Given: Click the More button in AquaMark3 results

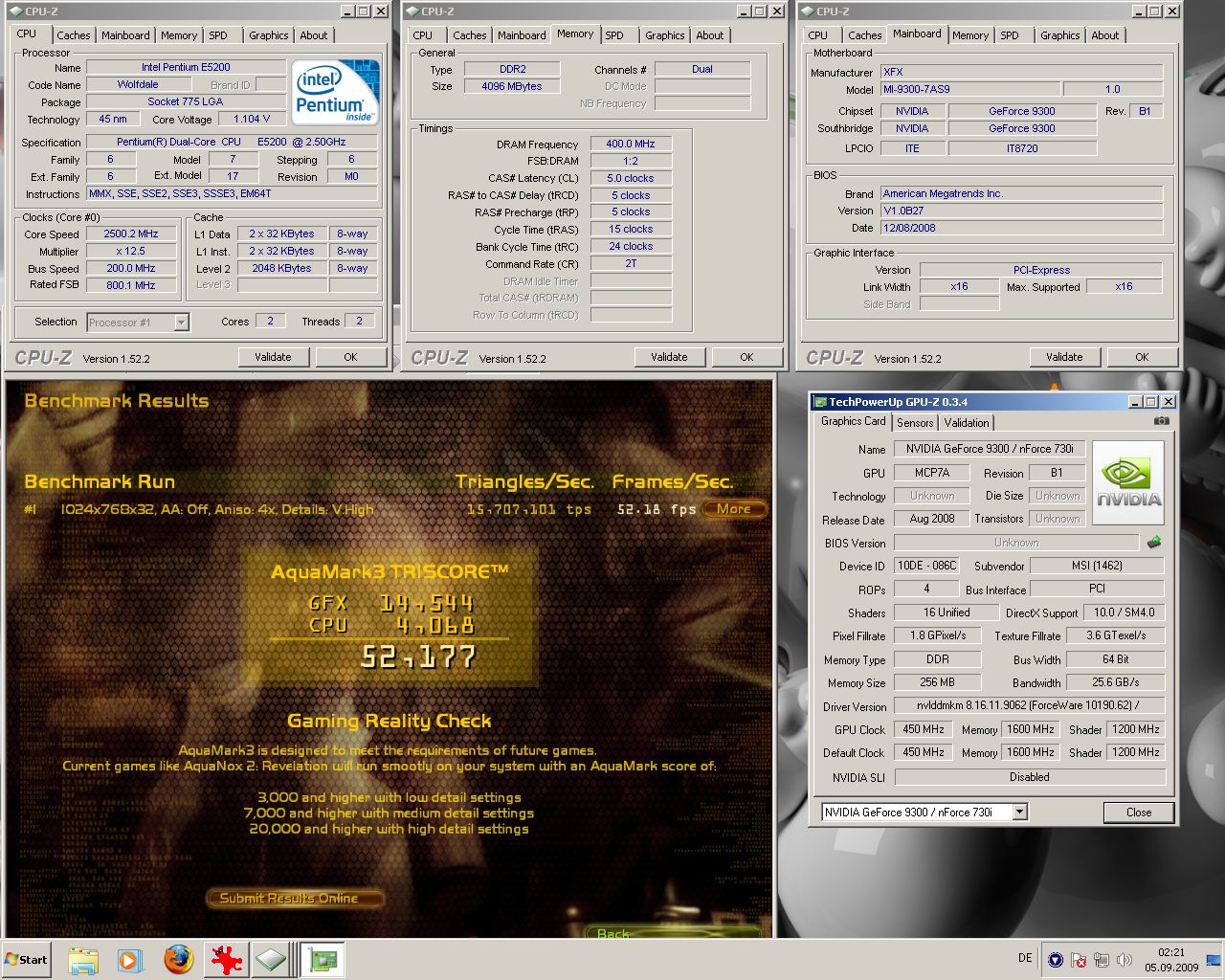Looking at the screenshot, I should pyautogui.click(x=734, y=509).
